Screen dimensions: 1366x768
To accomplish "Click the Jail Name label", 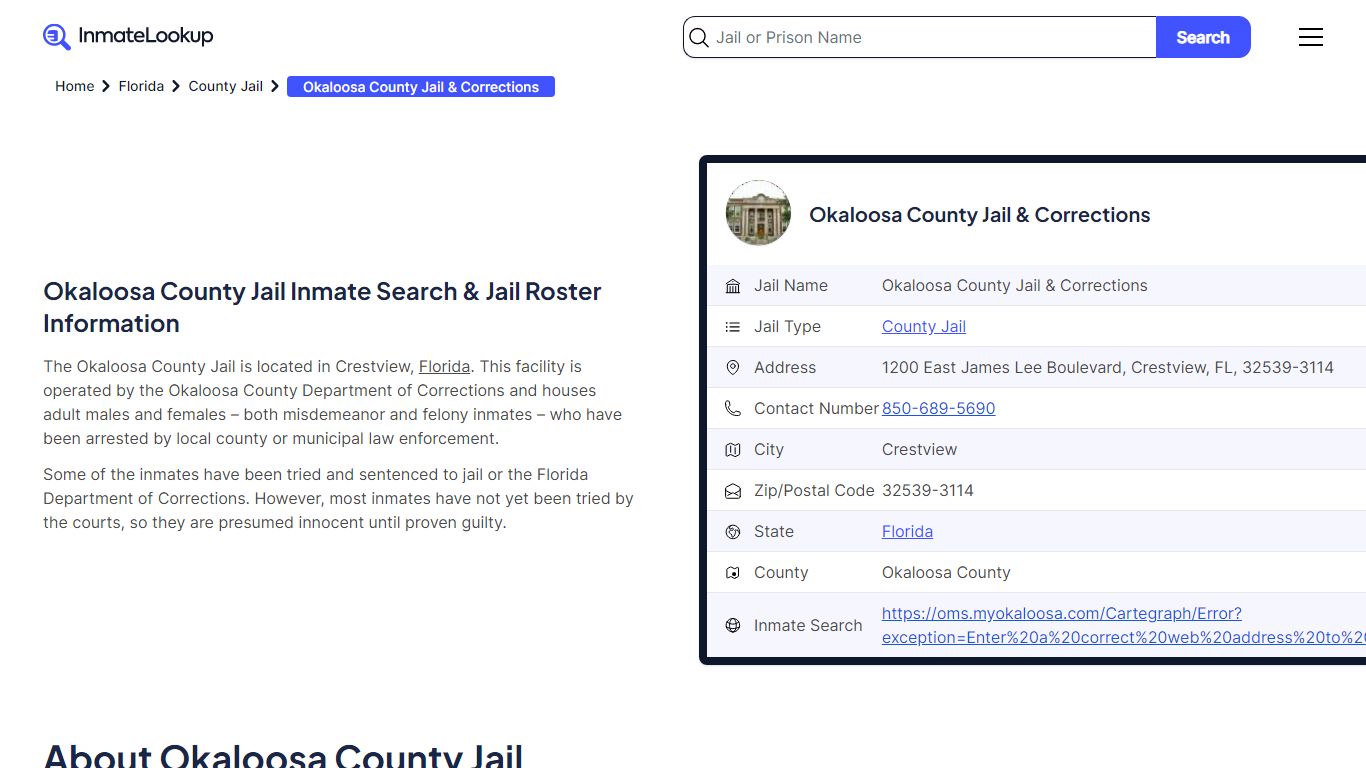I will [791, 285].
